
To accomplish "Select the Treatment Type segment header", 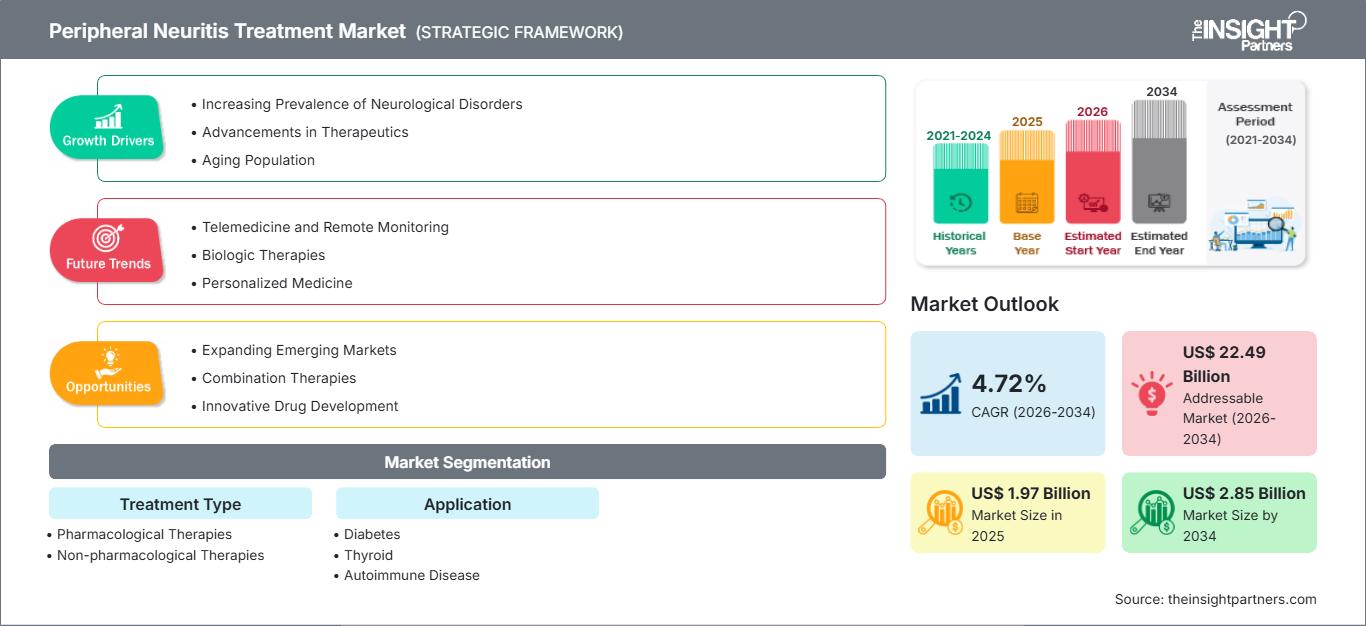I will 180,504.
